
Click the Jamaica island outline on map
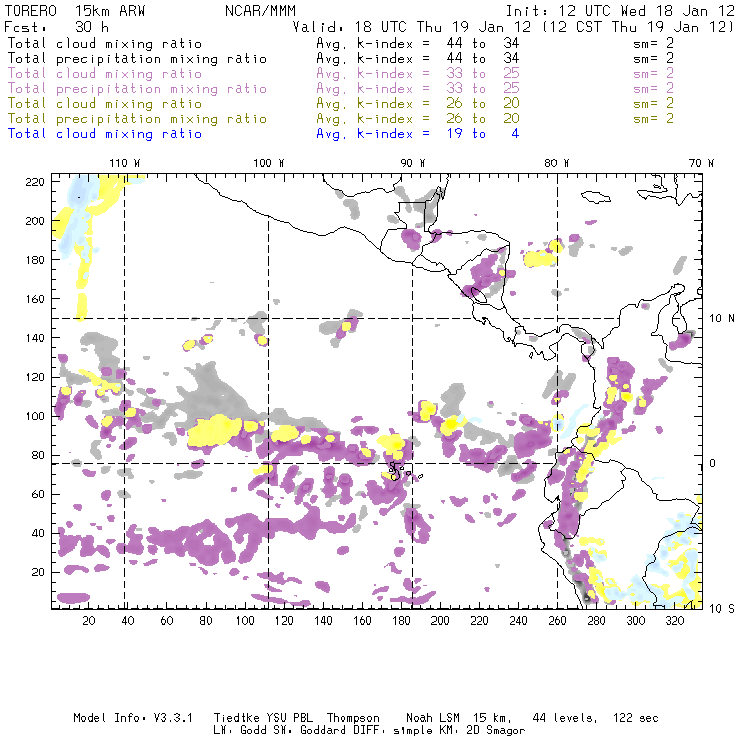click(596, 196)
